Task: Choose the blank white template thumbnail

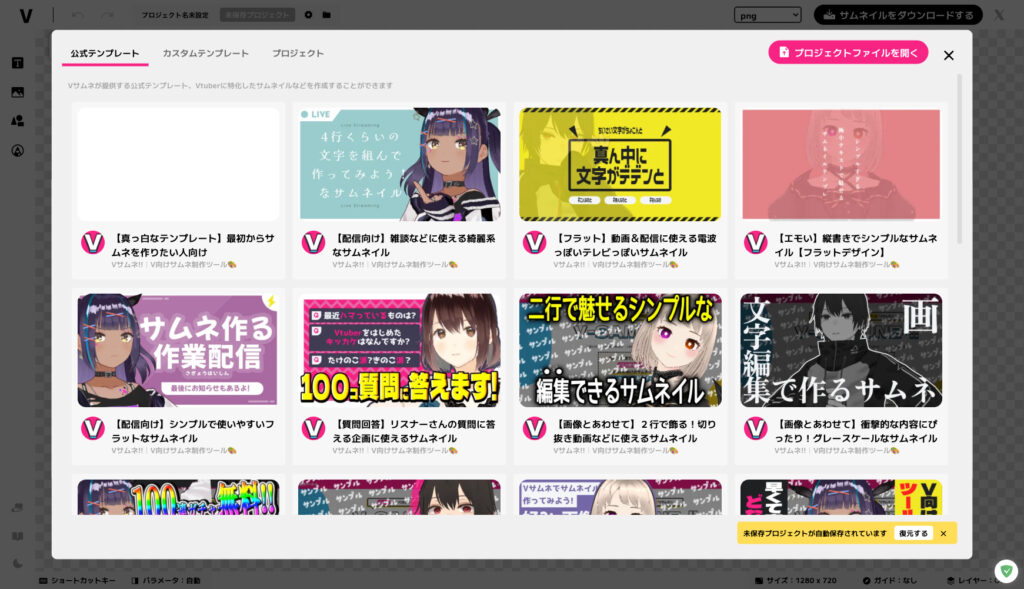Action: pos(178,164)
